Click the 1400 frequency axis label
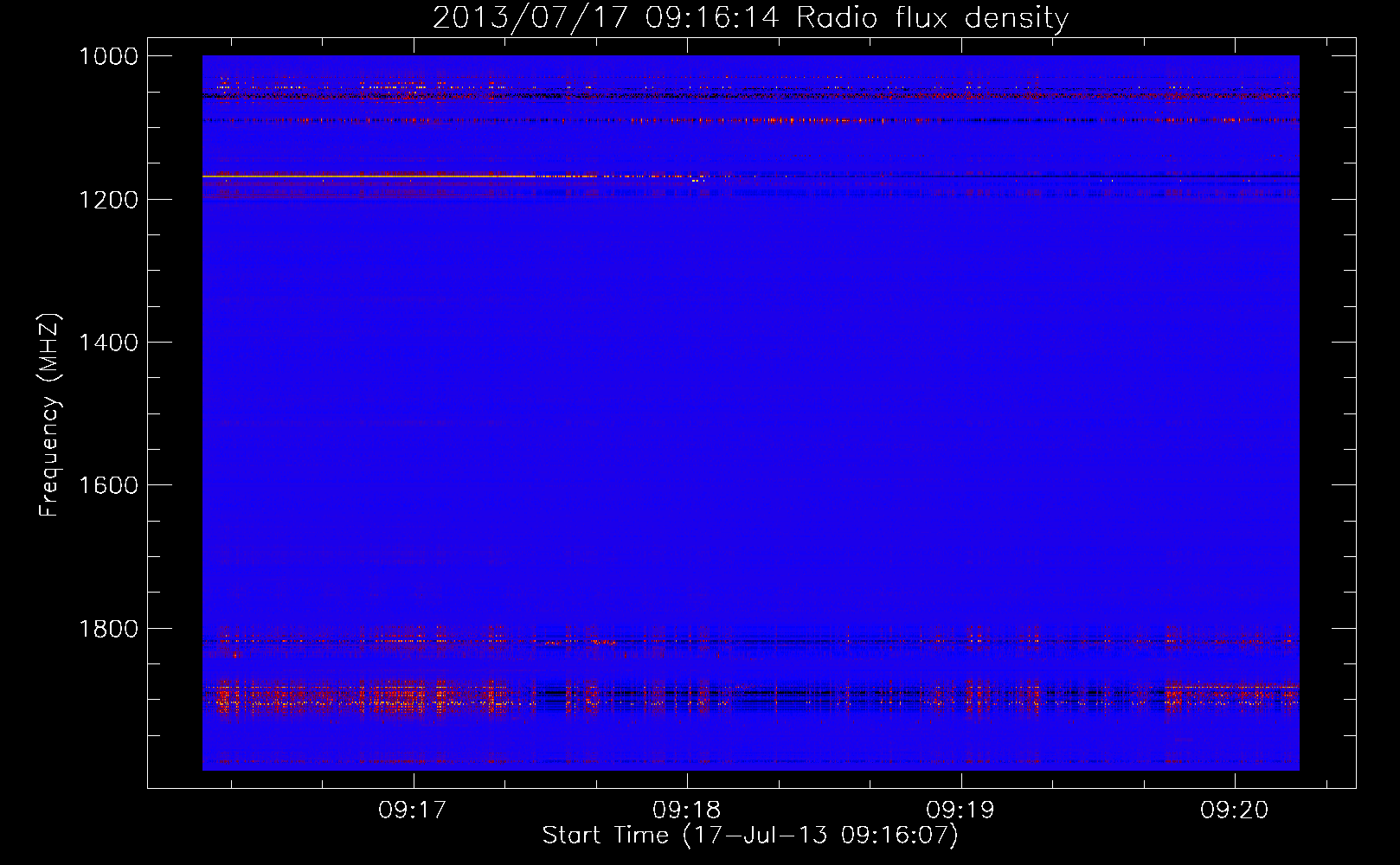 108,343
